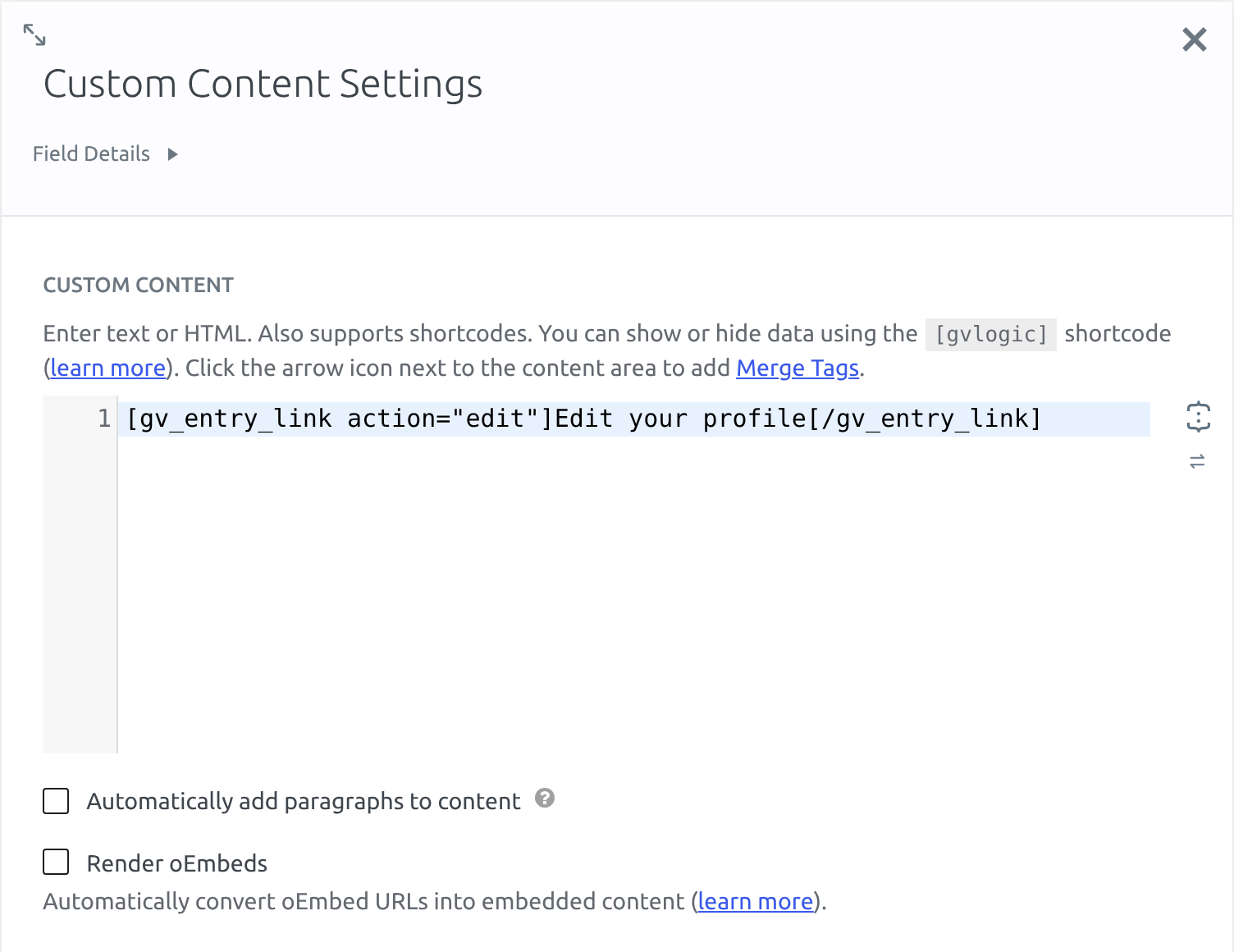
Task: Open the gvlogic learn more link
Action: [108, 368]
